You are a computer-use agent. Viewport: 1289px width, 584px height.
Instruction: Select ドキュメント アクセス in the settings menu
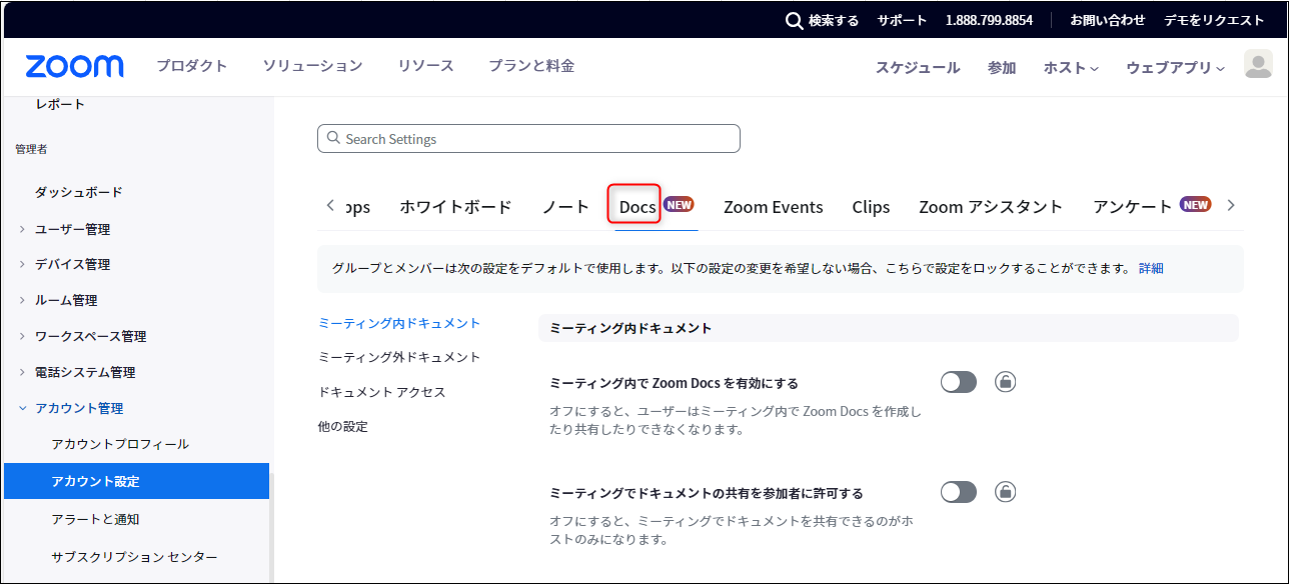[384, 392]
